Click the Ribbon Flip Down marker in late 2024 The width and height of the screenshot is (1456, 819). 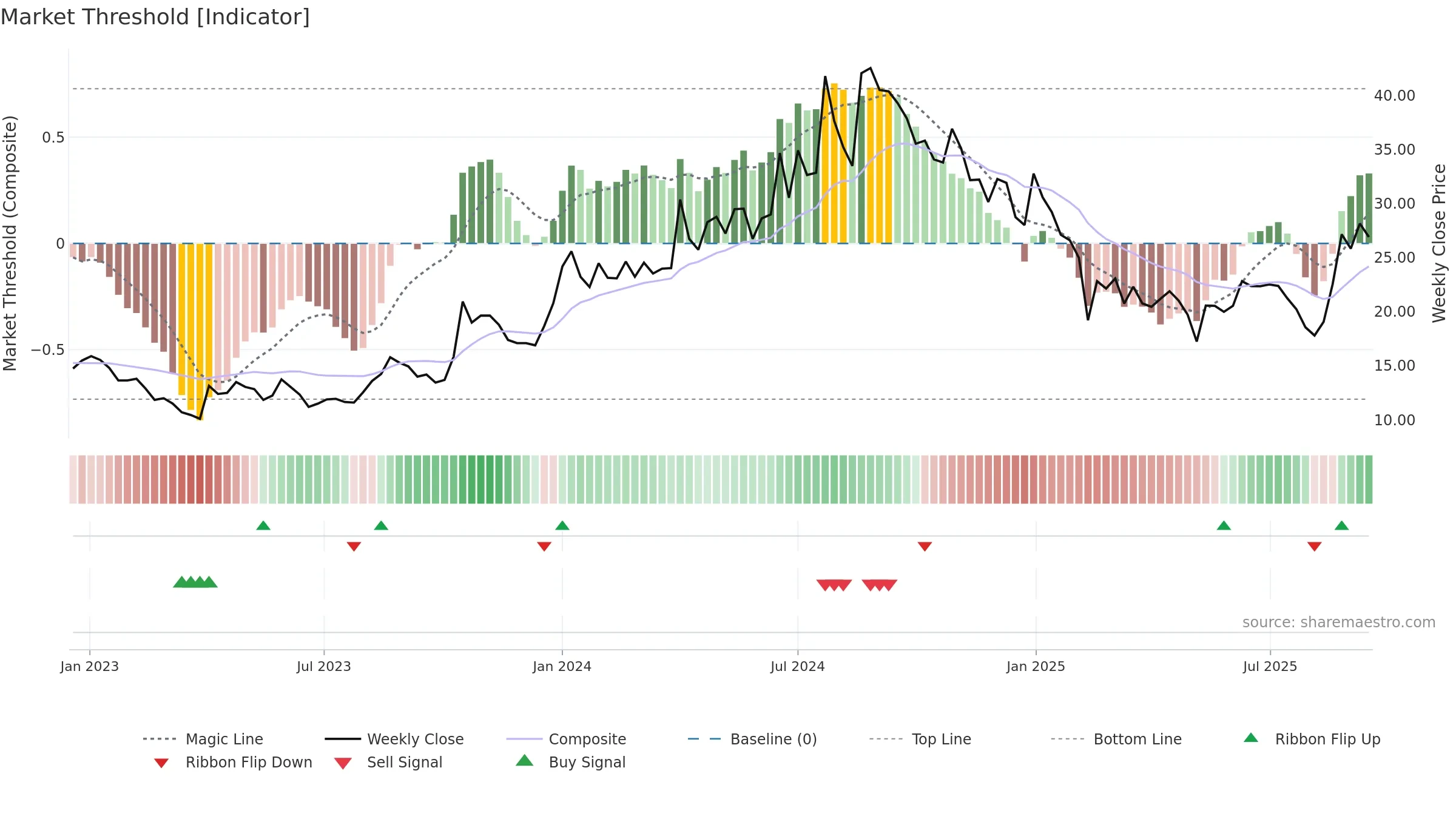point(925,547)
